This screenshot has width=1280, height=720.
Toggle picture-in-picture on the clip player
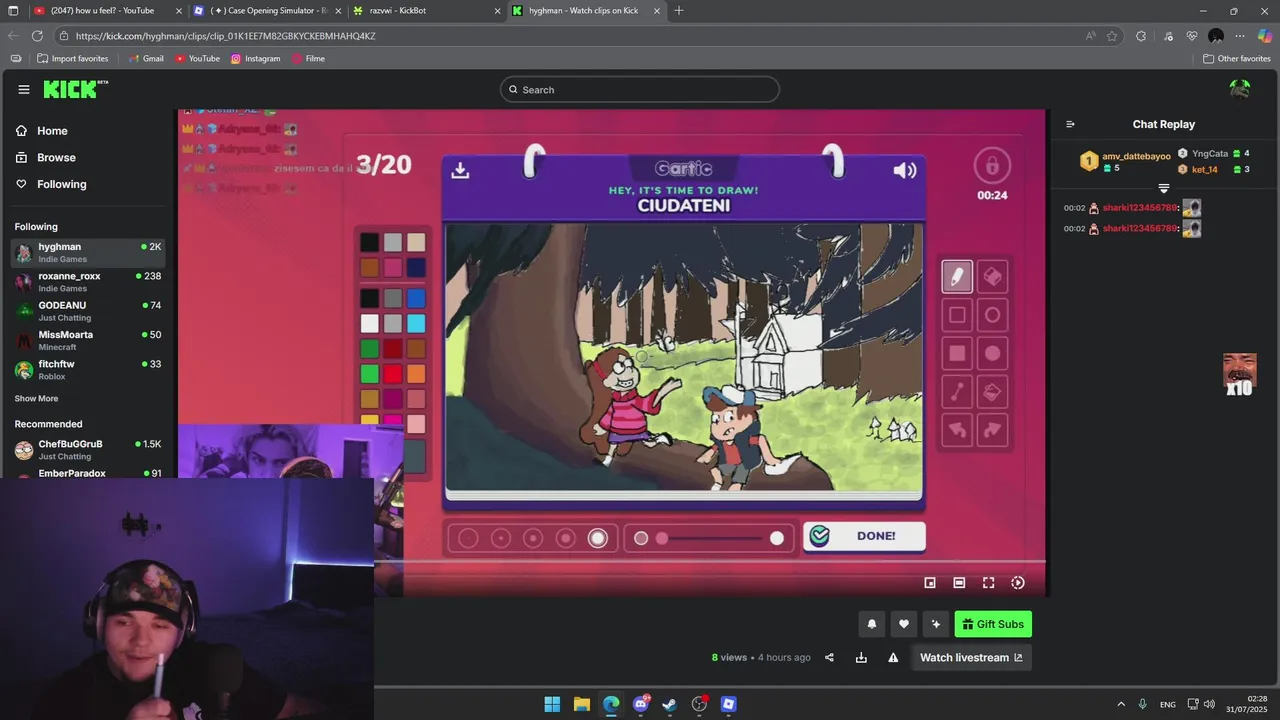pyautogui.click(x=930, y=583)
